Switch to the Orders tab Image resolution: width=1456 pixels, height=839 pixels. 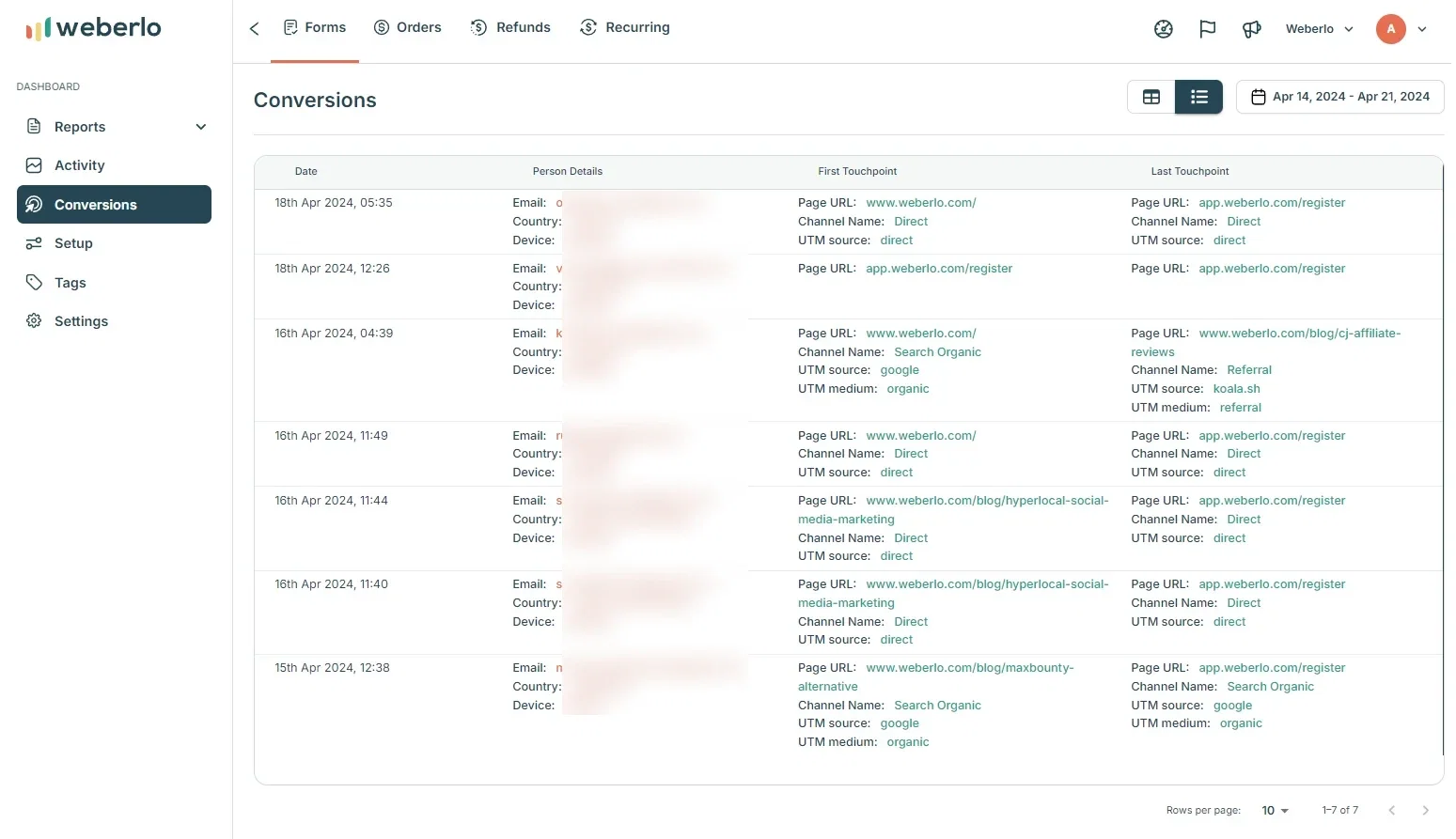(407, 27)
